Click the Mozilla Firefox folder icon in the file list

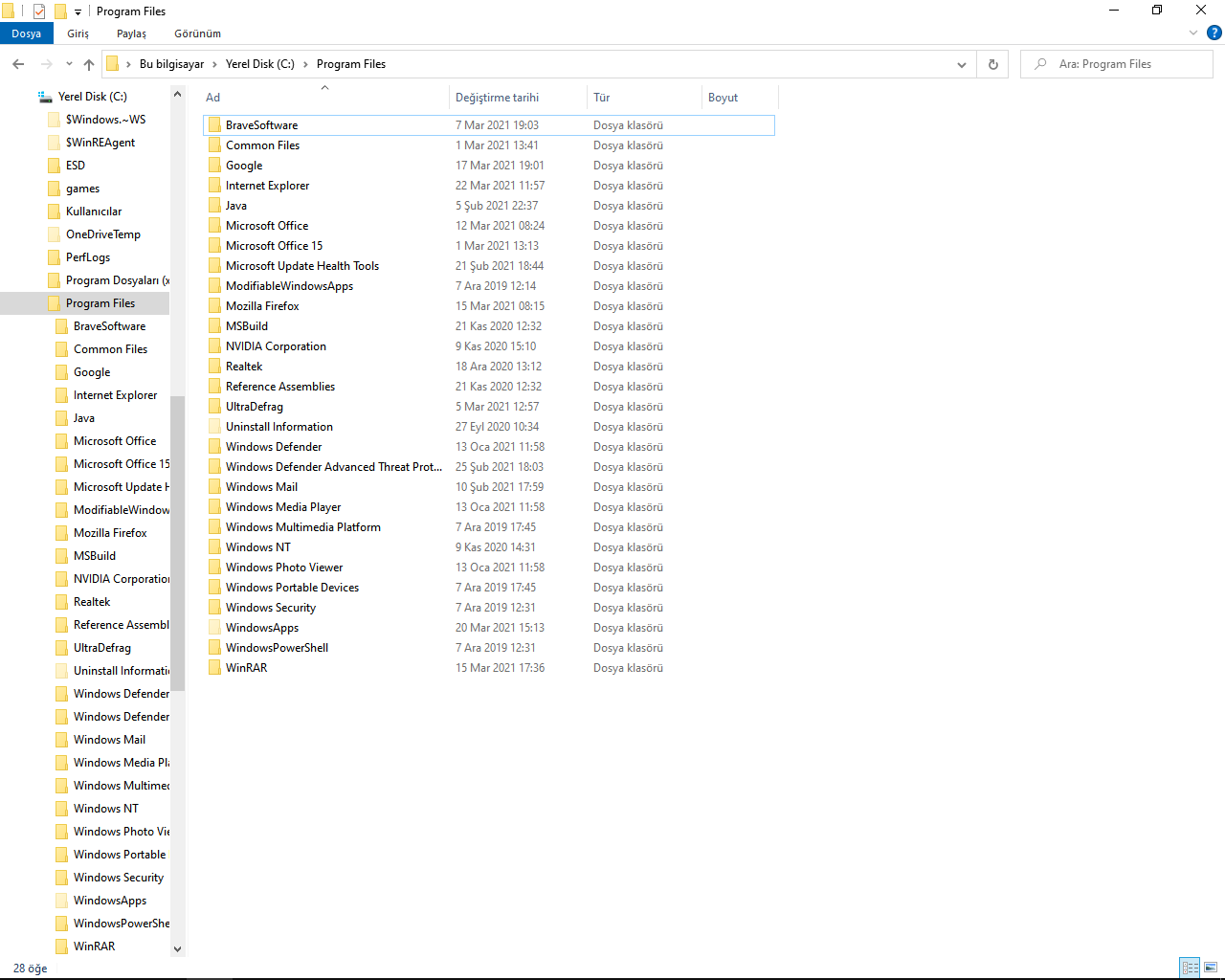214,306
